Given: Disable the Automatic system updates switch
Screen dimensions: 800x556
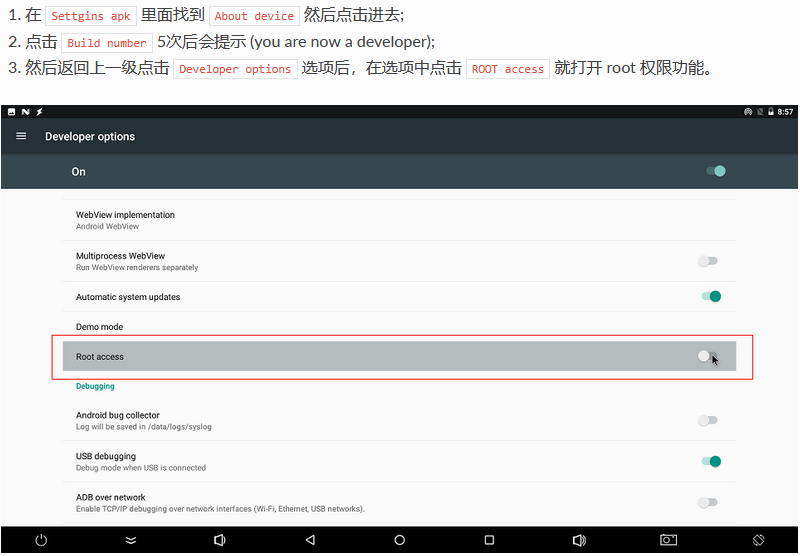Looking at the screenshot, I should point(711,296).
